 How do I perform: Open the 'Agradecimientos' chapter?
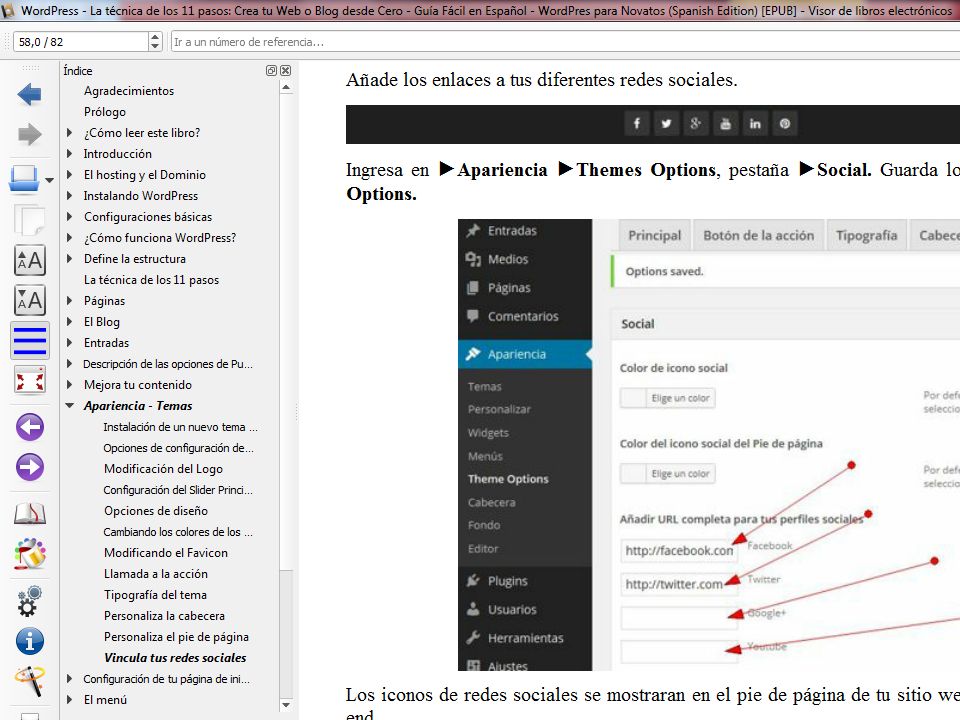(x=129, y=91)
